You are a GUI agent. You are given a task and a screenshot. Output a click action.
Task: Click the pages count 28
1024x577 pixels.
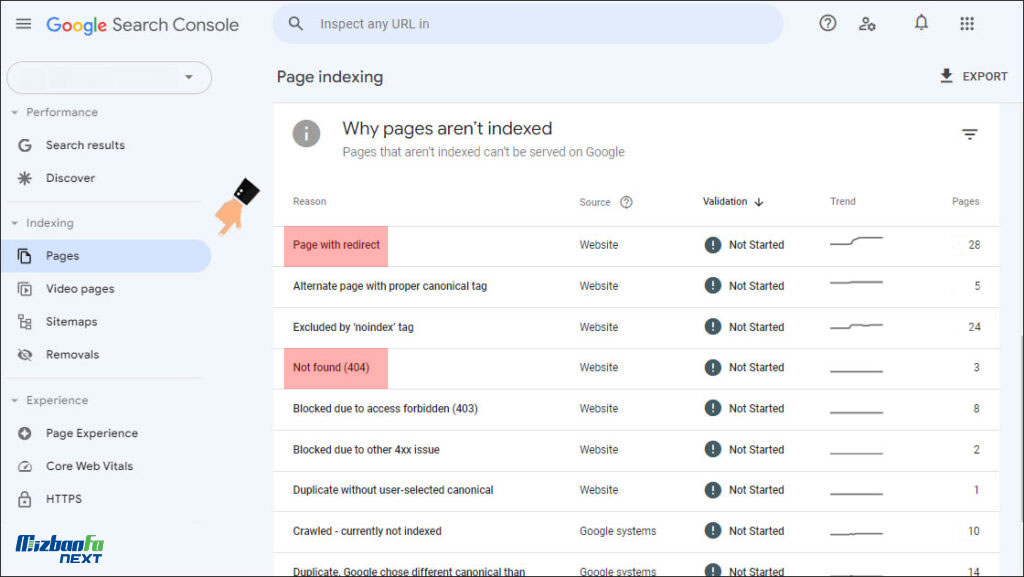coord(974,245)
